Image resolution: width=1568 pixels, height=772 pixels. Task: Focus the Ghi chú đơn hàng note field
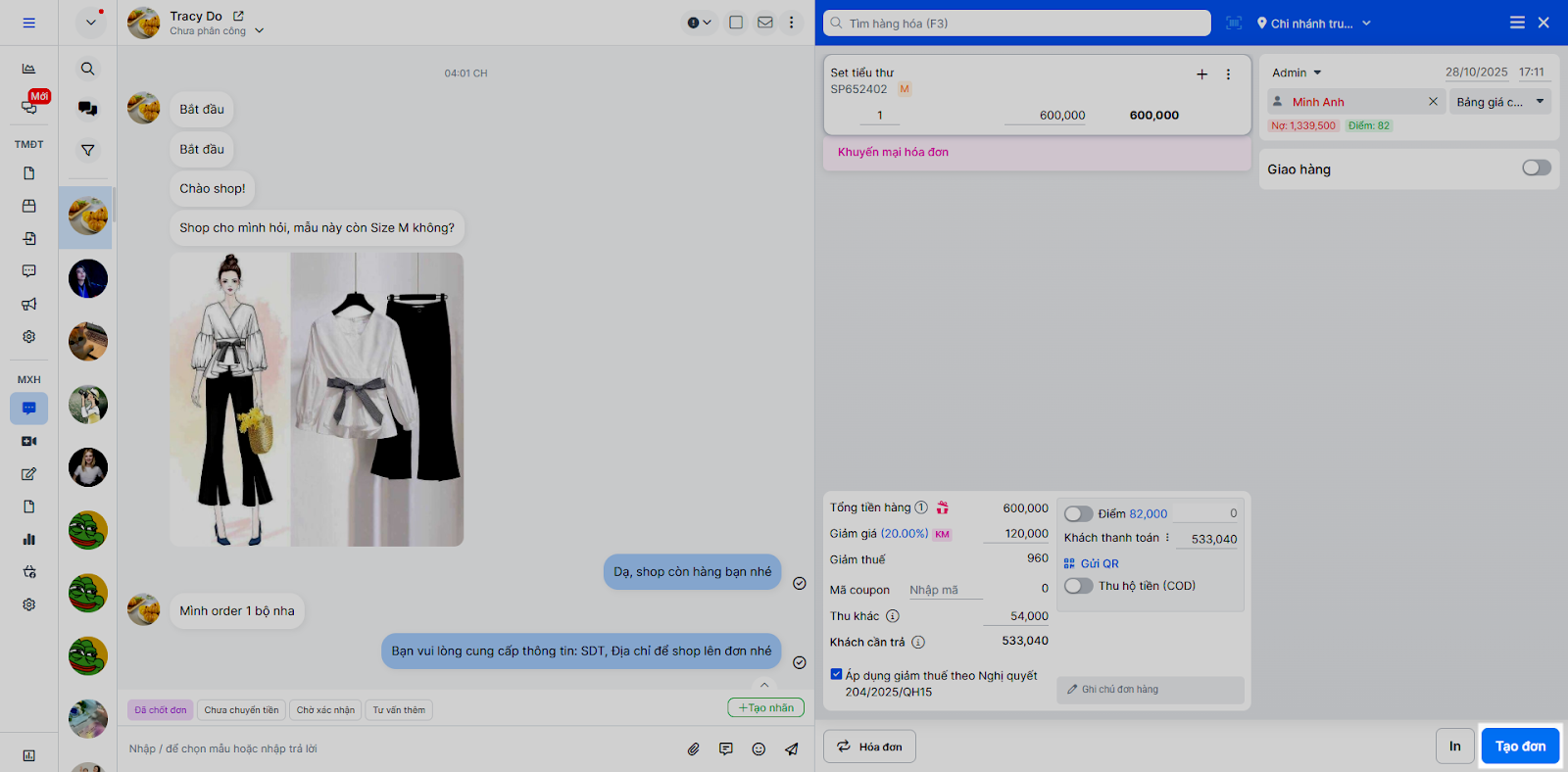point(1150,690)
